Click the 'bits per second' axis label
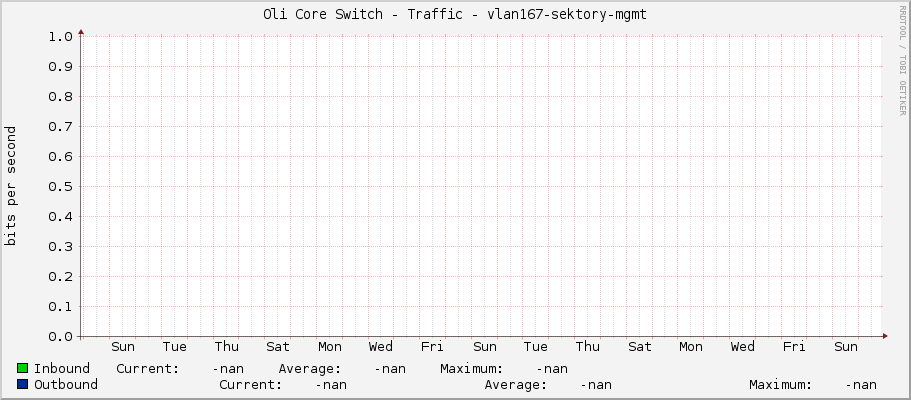 [x=10, y=186]
